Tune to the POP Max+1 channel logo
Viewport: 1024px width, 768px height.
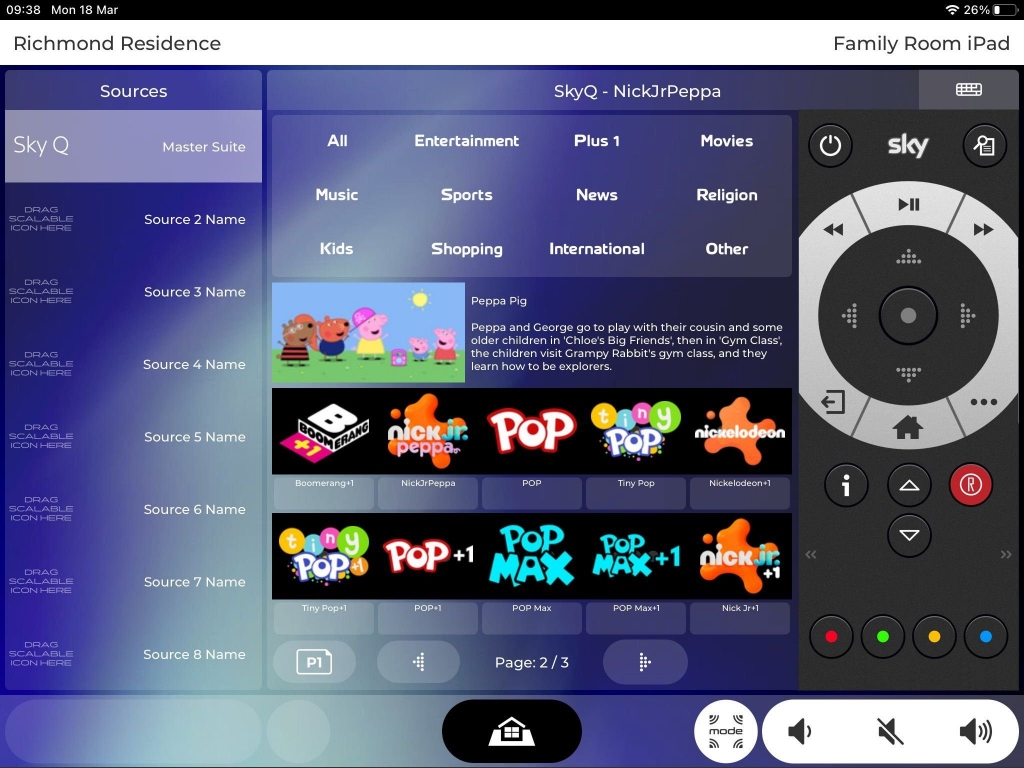coord(635,556)
